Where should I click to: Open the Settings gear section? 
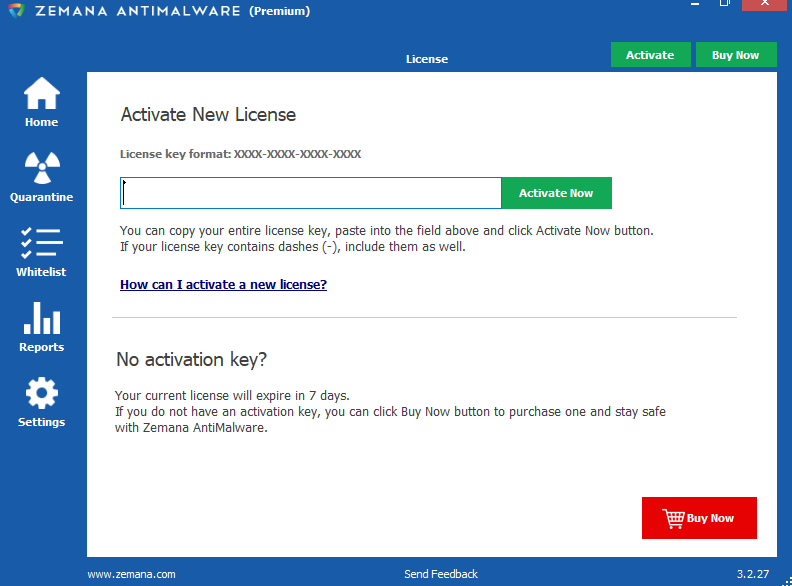[41, 402]
